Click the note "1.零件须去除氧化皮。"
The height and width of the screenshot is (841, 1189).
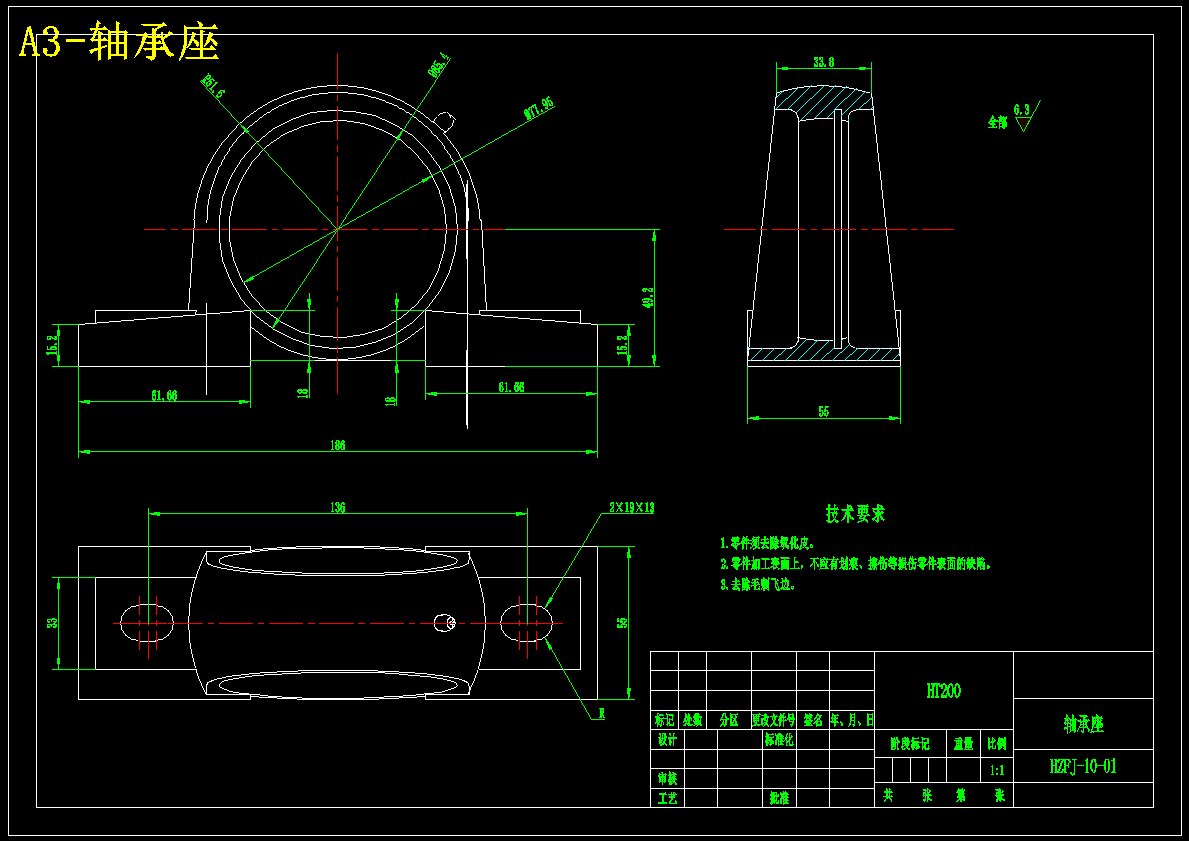tap(767, 544)
